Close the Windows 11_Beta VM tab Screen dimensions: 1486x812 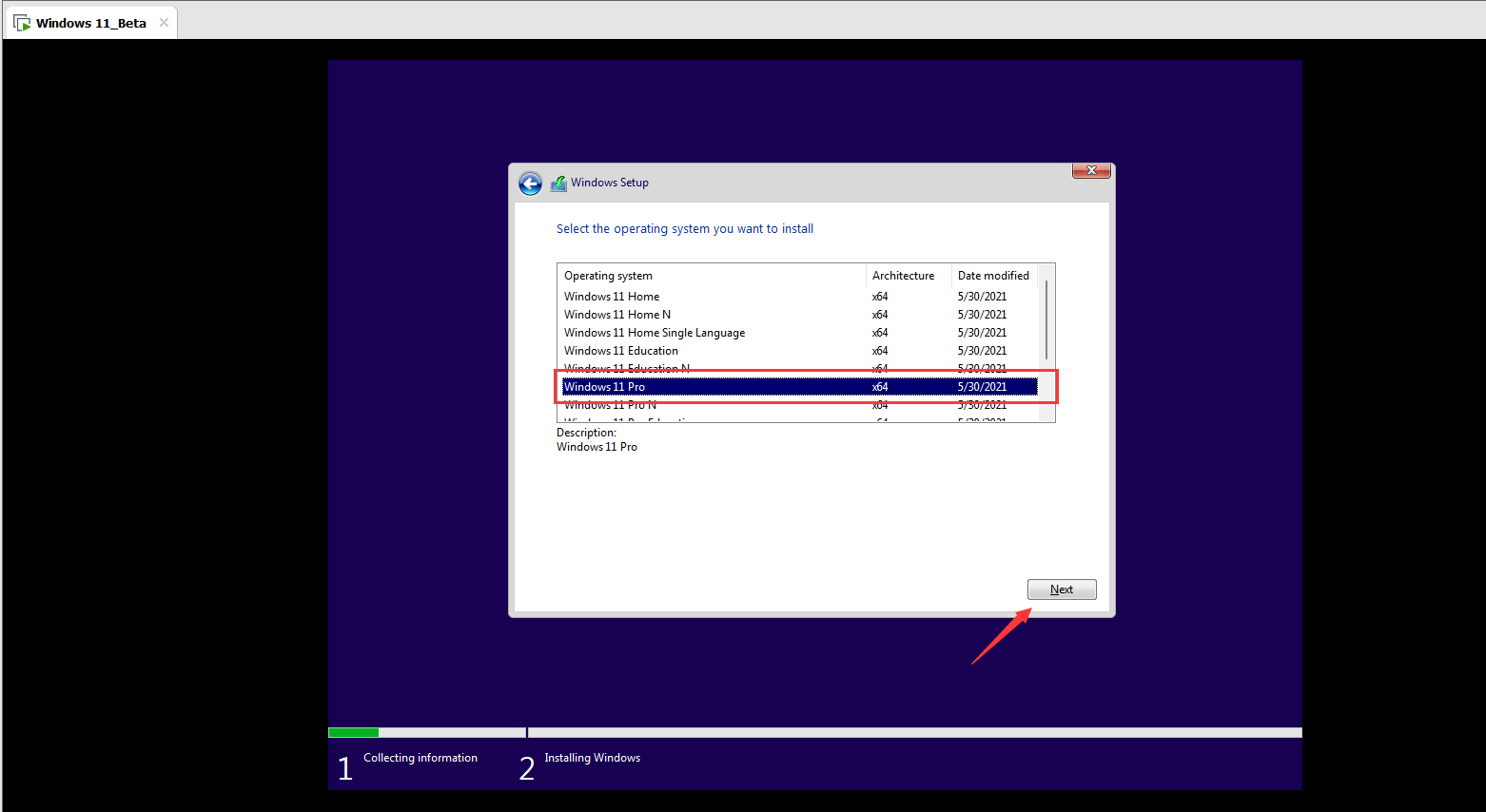click(x=164, y=23)
